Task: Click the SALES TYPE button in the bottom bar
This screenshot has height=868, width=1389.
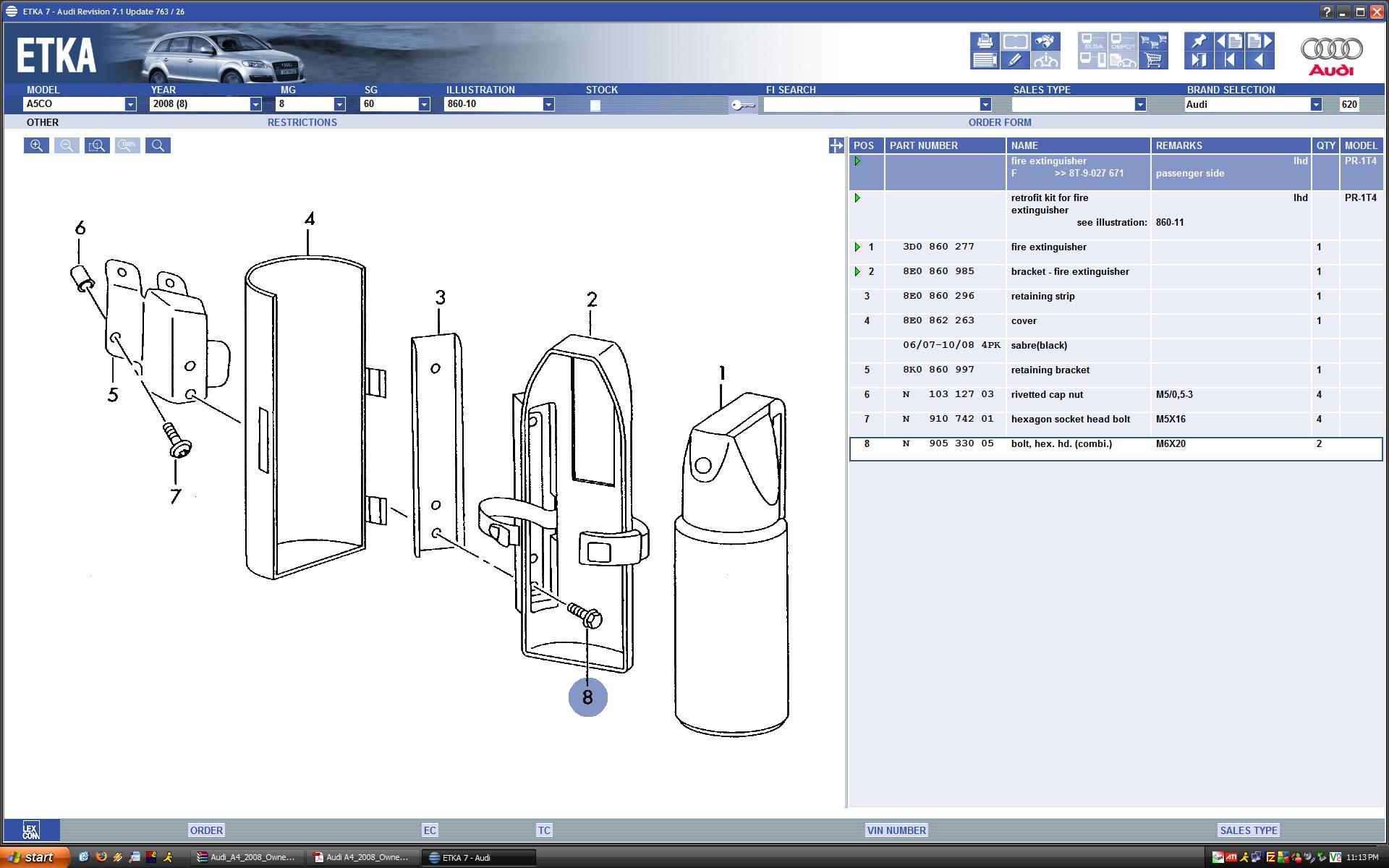Action: pos(1249,830)
